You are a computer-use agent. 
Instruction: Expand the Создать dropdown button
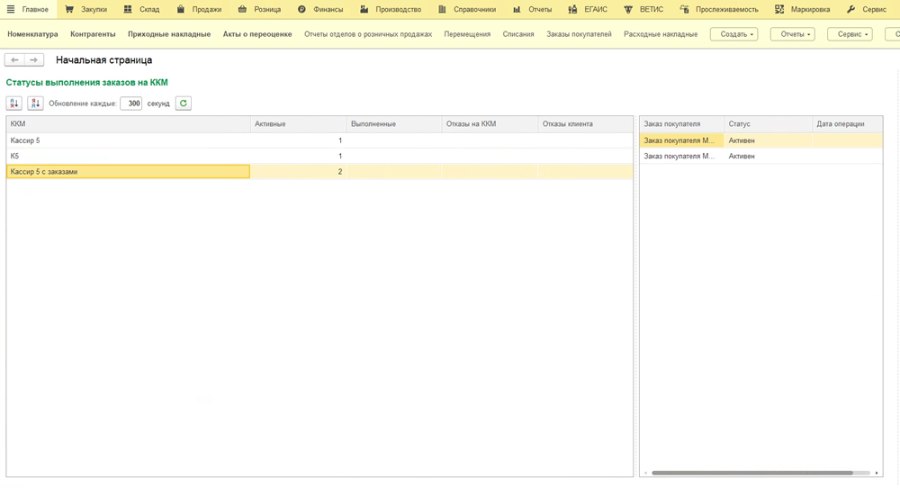734,34
